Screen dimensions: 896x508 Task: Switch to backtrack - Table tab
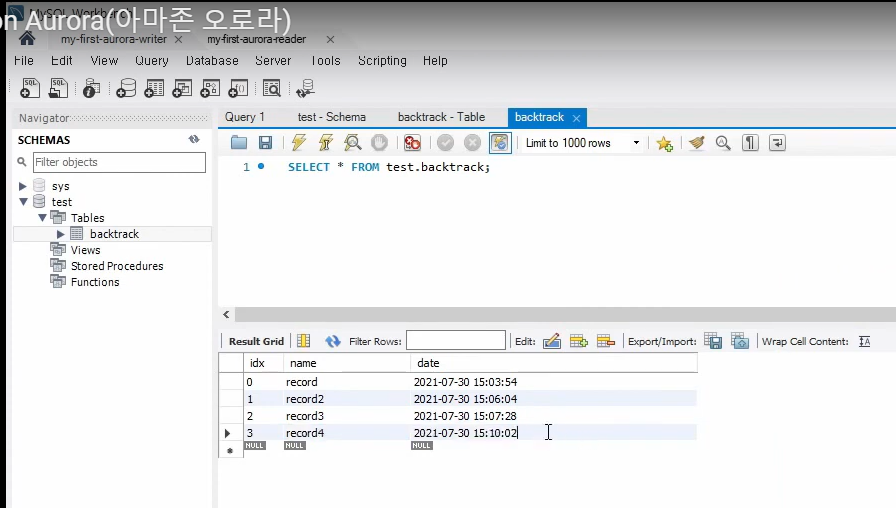point(441,117)
